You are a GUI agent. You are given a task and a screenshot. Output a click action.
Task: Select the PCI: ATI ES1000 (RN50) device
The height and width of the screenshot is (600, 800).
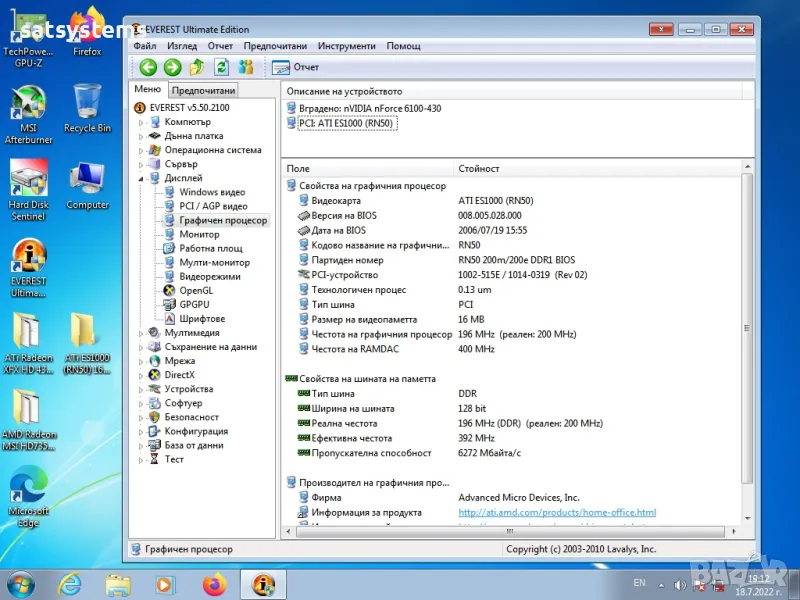tap(347, 123)
